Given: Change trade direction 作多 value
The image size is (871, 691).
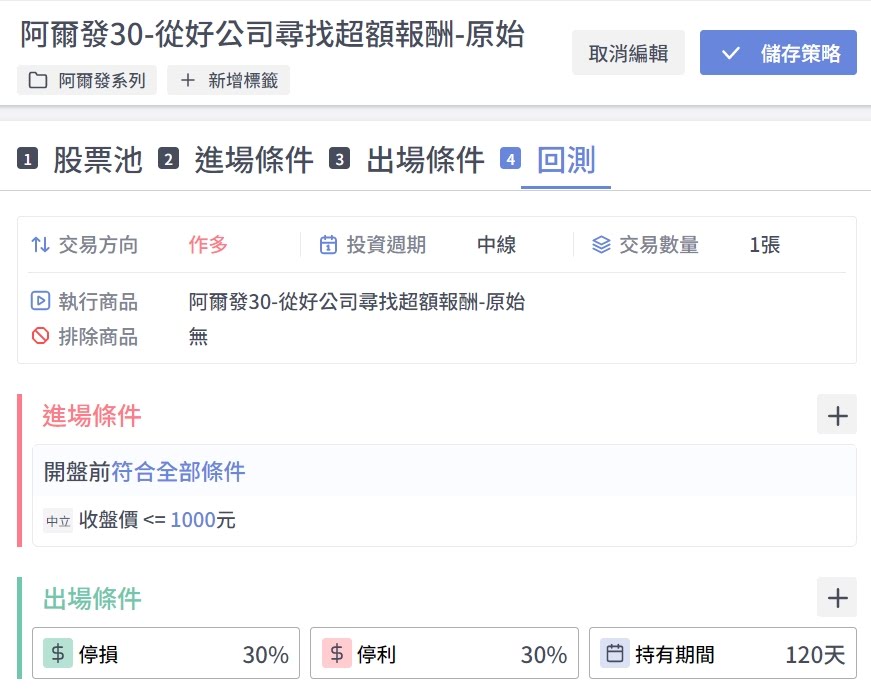Looking at the screenshot, I should point(208,245).
